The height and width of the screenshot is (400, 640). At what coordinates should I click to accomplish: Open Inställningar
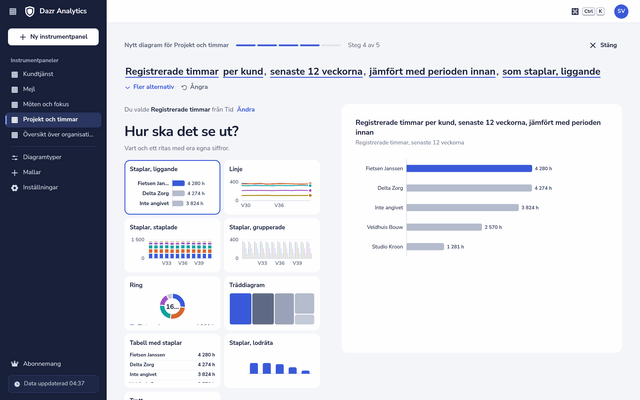click(x=53, y=188)
